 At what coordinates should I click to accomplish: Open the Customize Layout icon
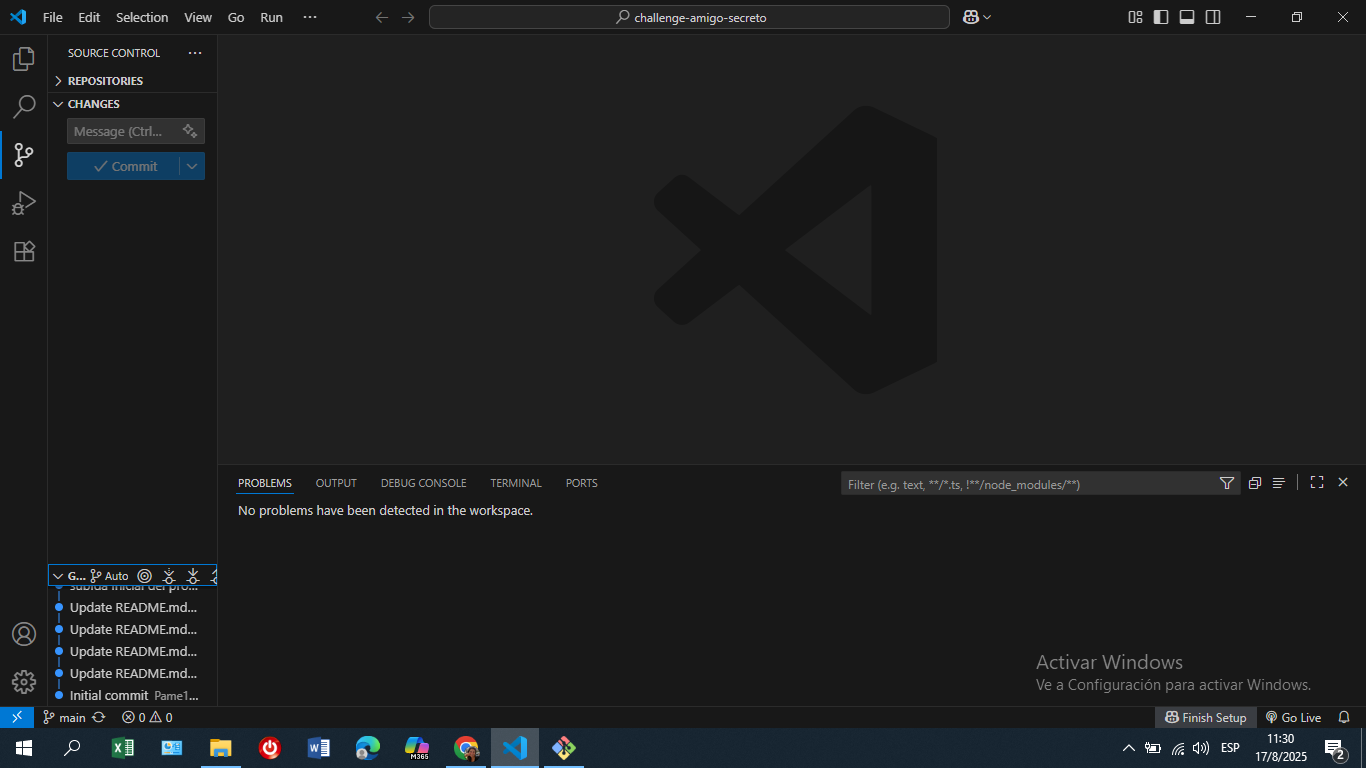tap(1135, 17)
